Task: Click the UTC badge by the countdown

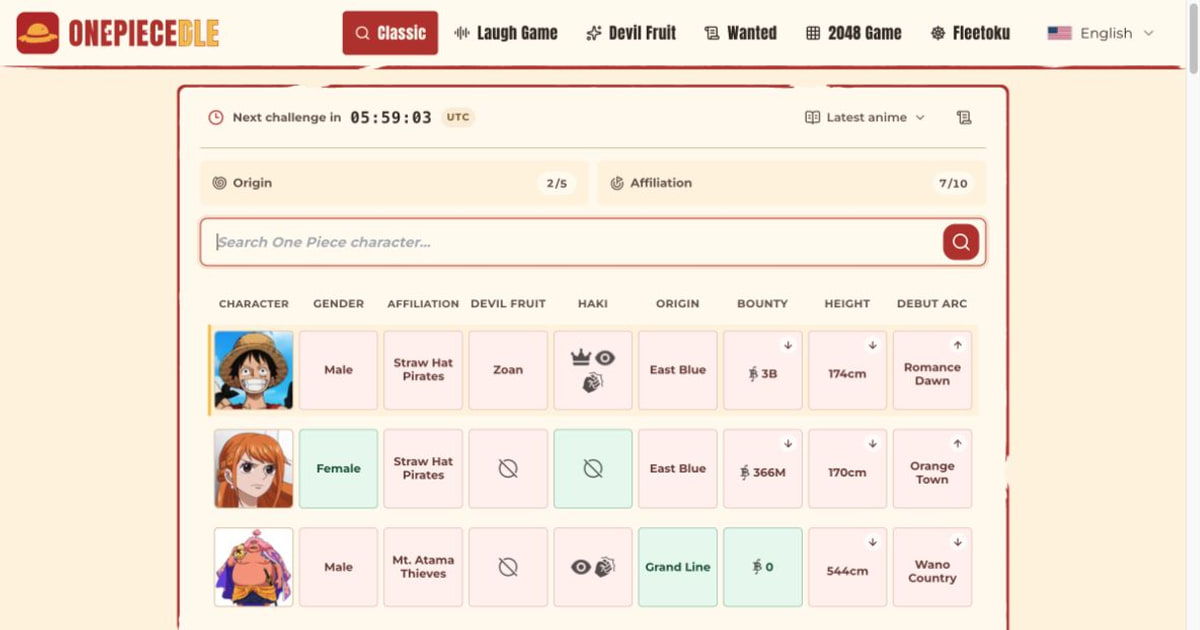Action: pos(458,117)
